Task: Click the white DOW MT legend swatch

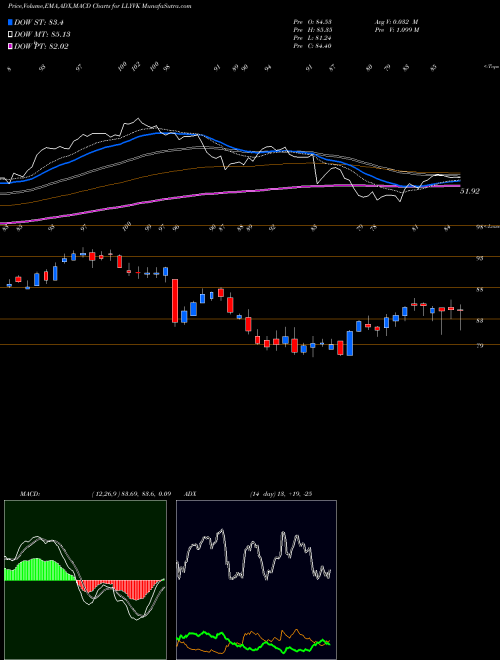Action: 11,35
